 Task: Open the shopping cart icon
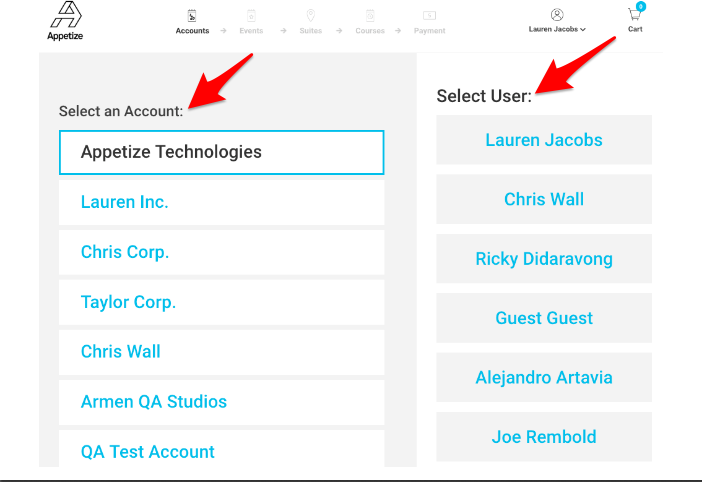click(634, 14)
